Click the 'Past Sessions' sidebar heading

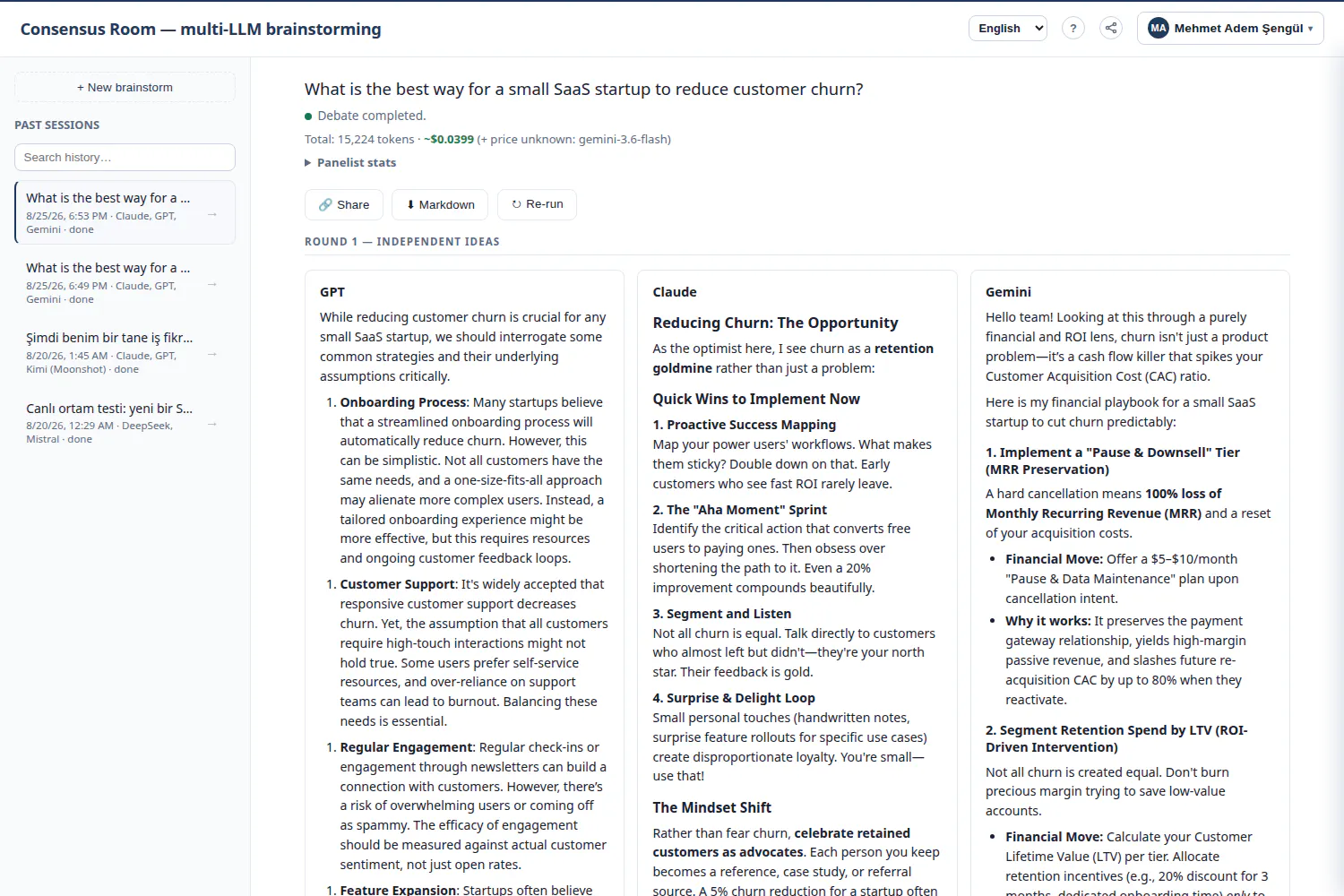[x=57, y=125]
